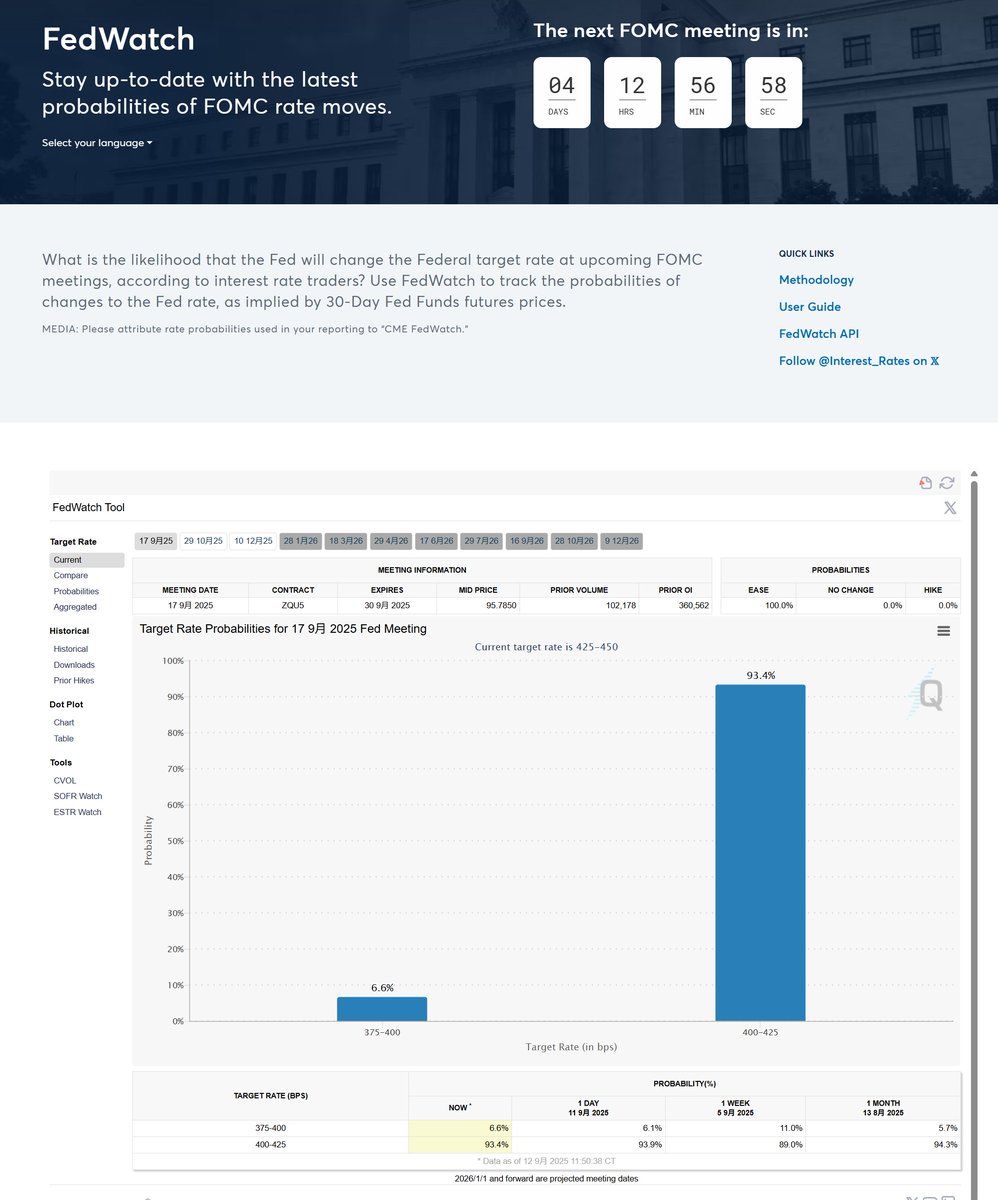This screenshot has width=998, height=1200.
Task: Click the PRIOR OI value 360,562
Action: click(676, 605)
